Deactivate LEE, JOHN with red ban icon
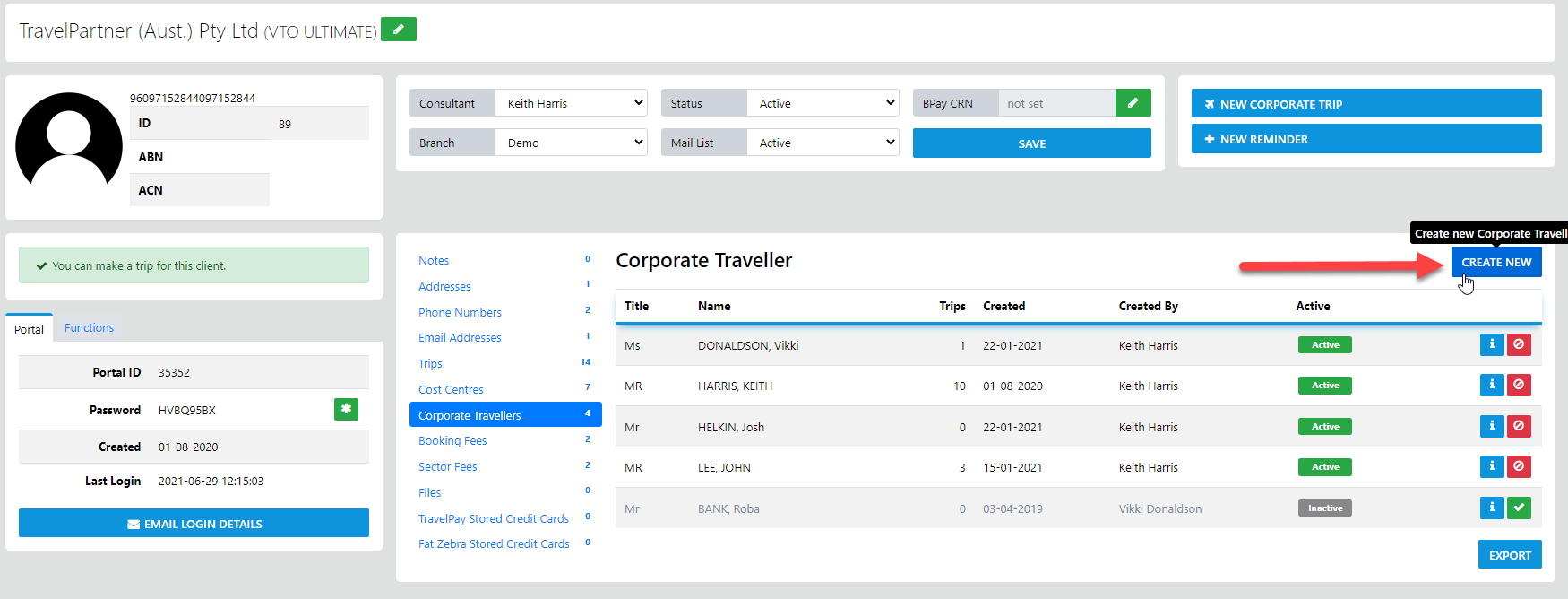The height and width of the screenshot is (599, 1568). coord(1519,467)
